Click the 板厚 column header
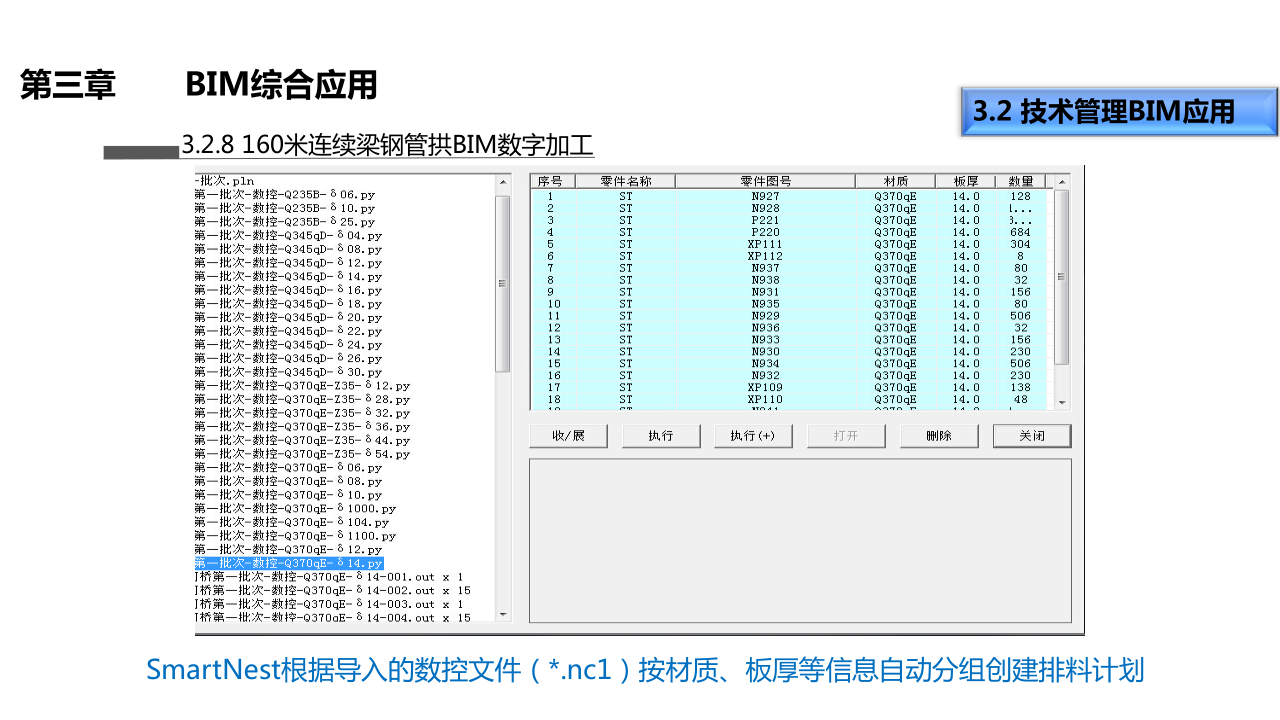Viewport: 1280px width, 720px height. [x=966, y=181]
